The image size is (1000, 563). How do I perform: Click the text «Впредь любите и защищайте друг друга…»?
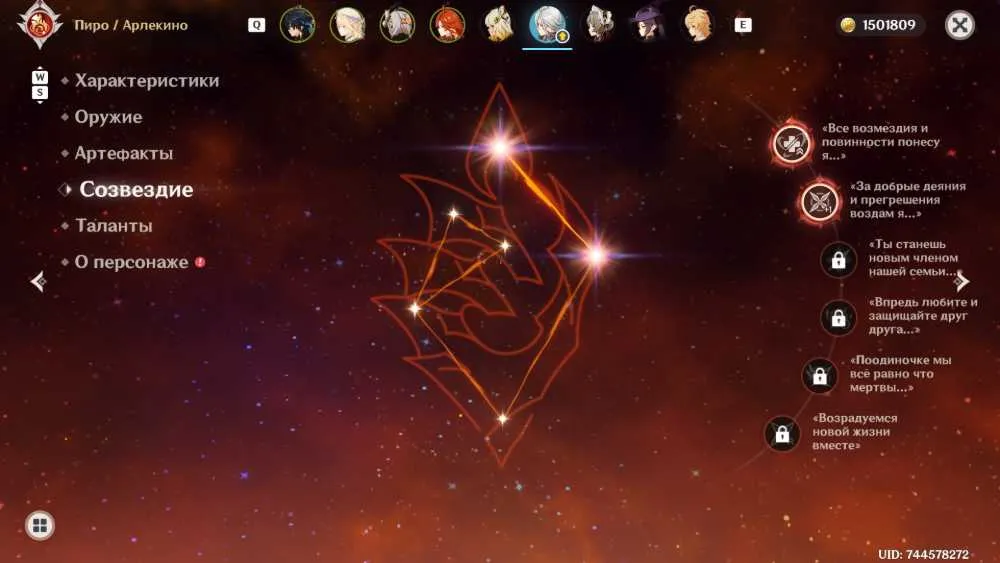[922, 316]
